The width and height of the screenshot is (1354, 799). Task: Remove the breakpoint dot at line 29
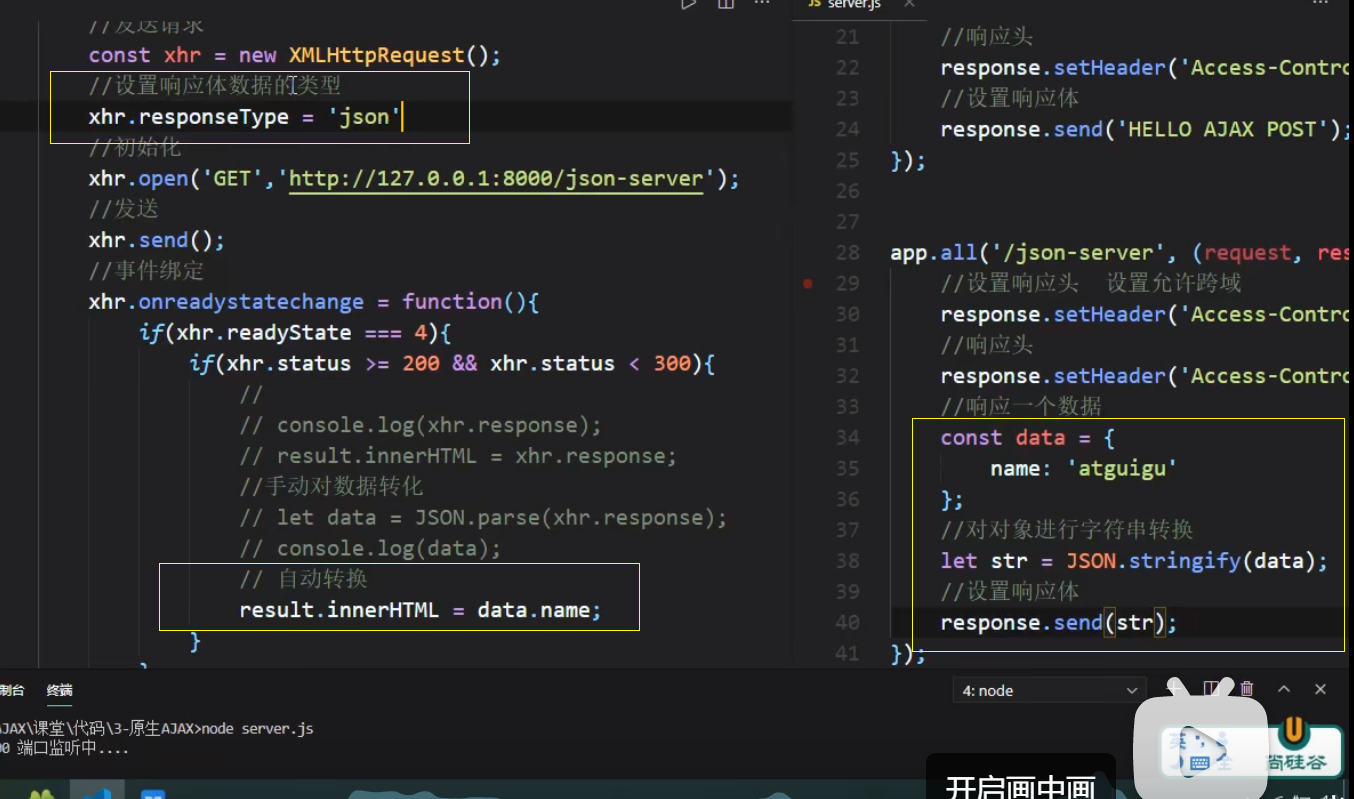tap(808, 283)
